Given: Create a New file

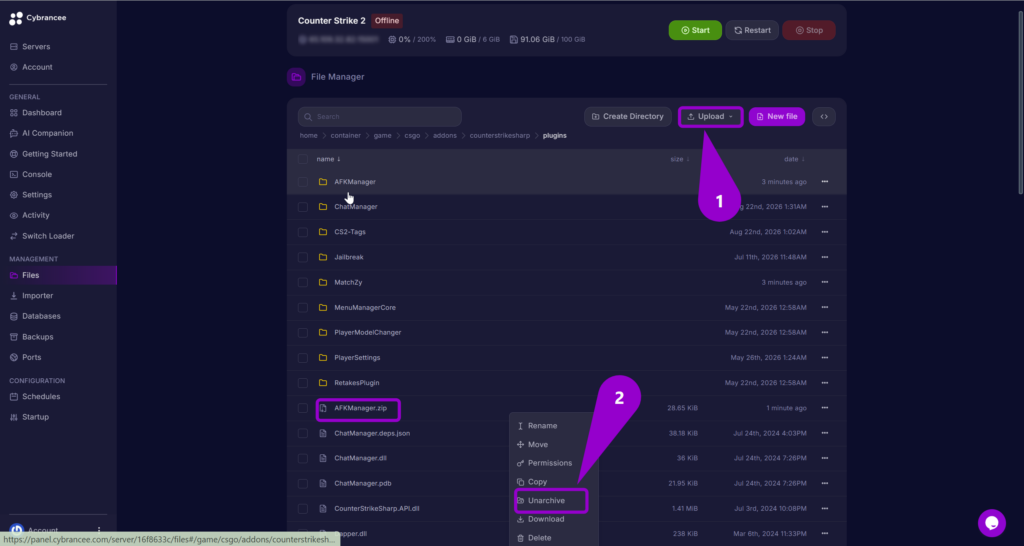Looking at the screenshot, I should (x=776, y=116).
